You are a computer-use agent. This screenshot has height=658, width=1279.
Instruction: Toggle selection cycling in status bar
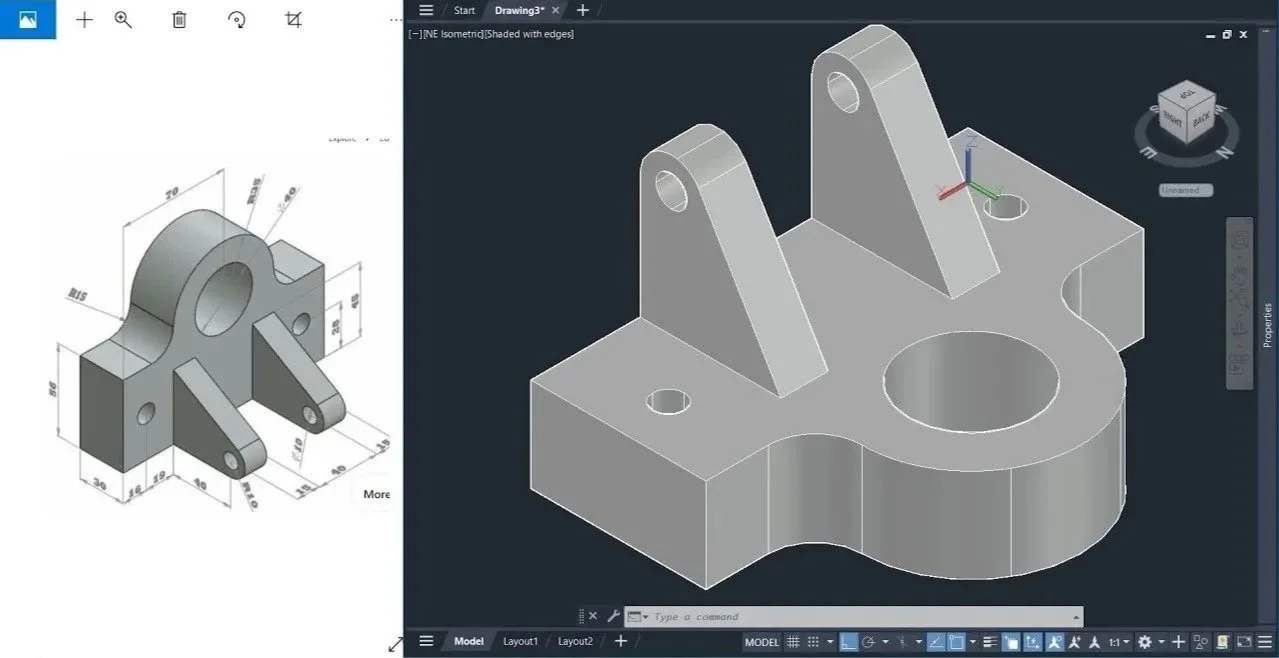point(1010,642)
